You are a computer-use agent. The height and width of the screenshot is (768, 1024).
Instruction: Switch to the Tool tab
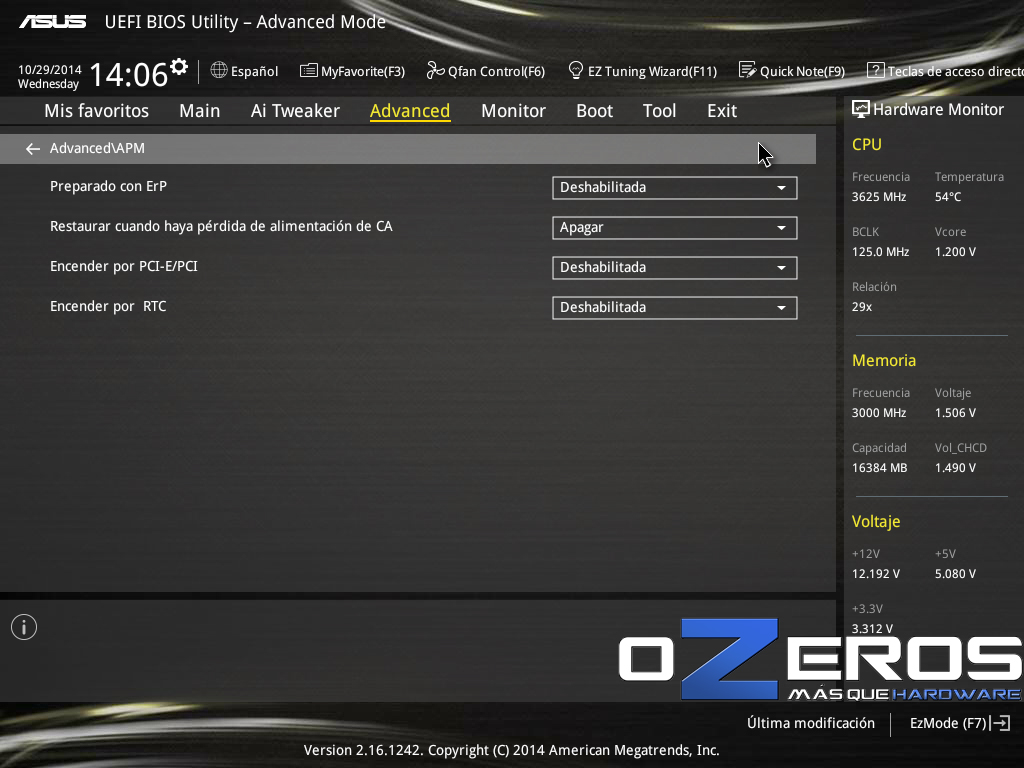660,111
